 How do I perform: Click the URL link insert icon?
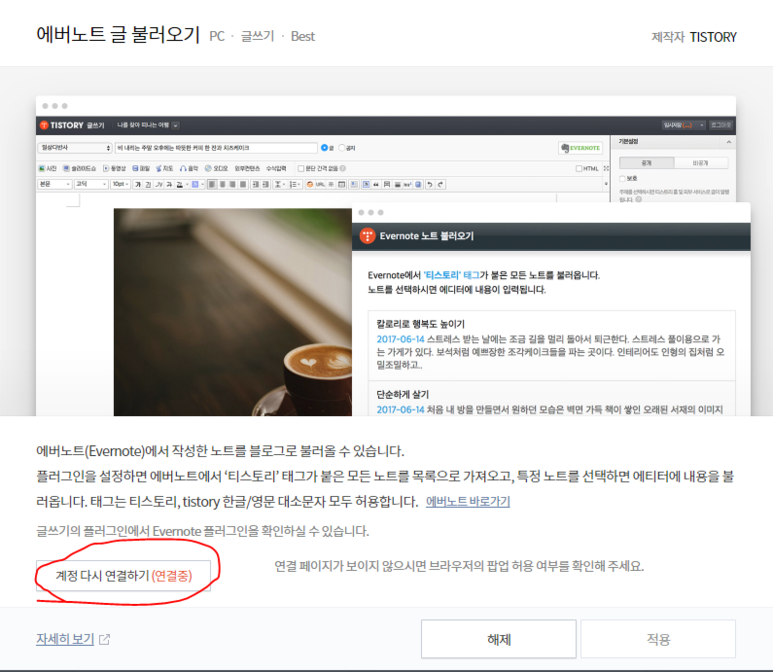click(x=320, y=184)
